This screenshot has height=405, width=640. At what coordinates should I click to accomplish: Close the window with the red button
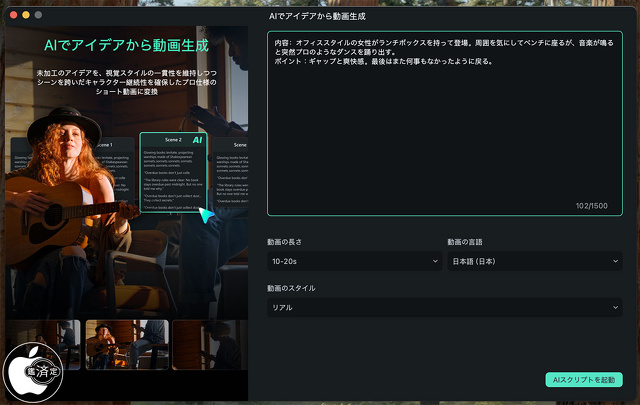[13, 15]
